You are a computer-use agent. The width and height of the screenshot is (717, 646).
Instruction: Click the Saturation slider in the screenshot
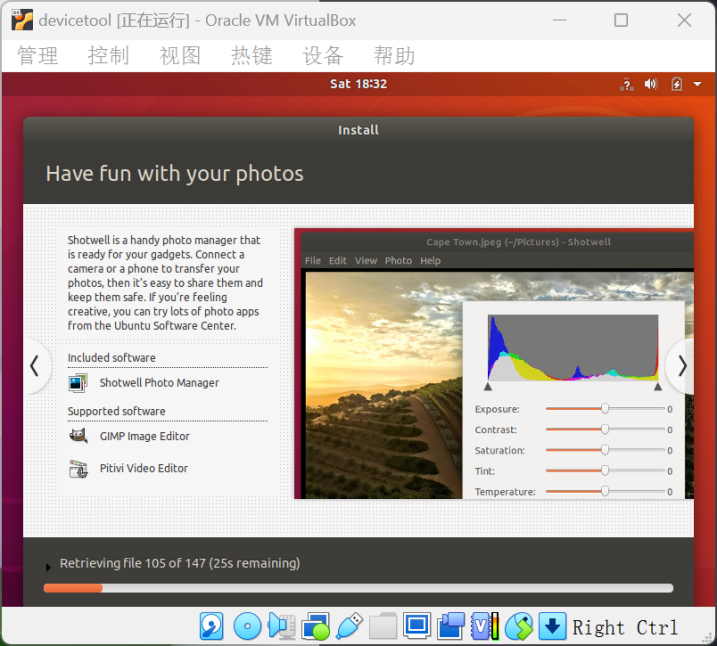point(605,450)
